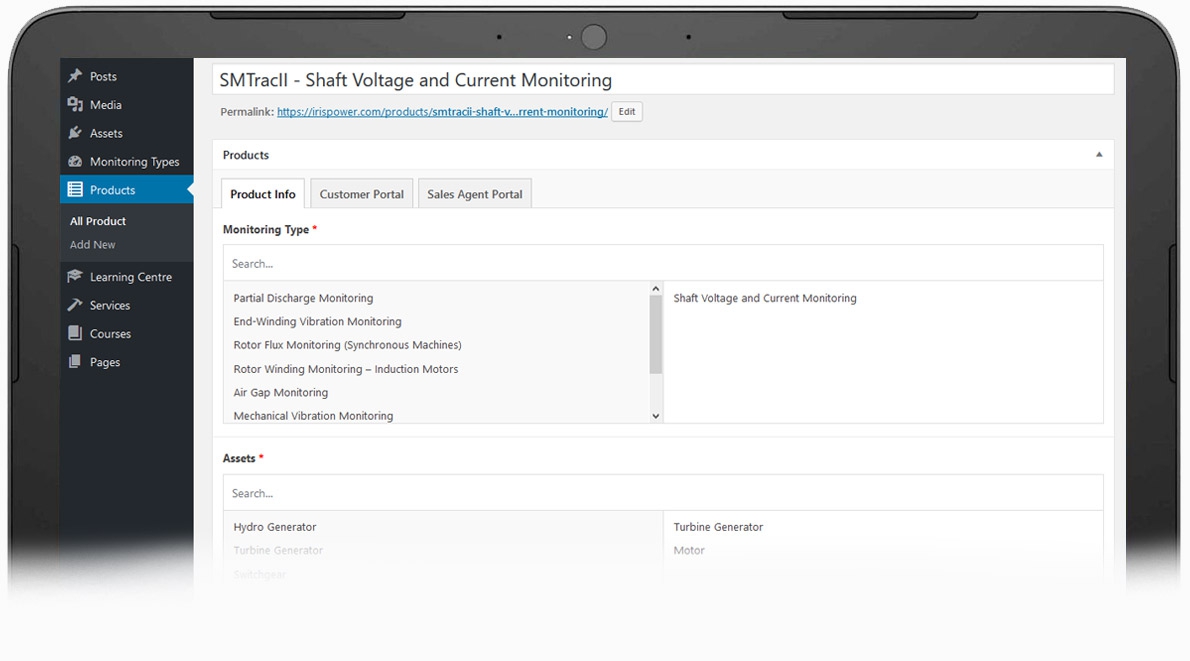This screenshot has height=661, width=1190.
Task: Click Add New product link
Action: (x=93, y=244)
